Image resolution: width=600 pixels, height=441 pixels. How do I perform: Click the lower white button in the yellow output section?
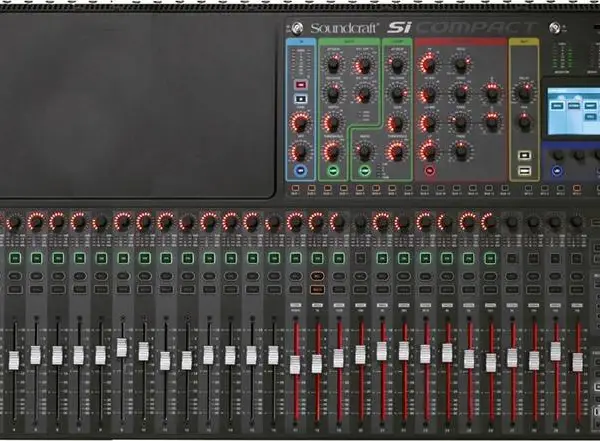click(524, 170)
